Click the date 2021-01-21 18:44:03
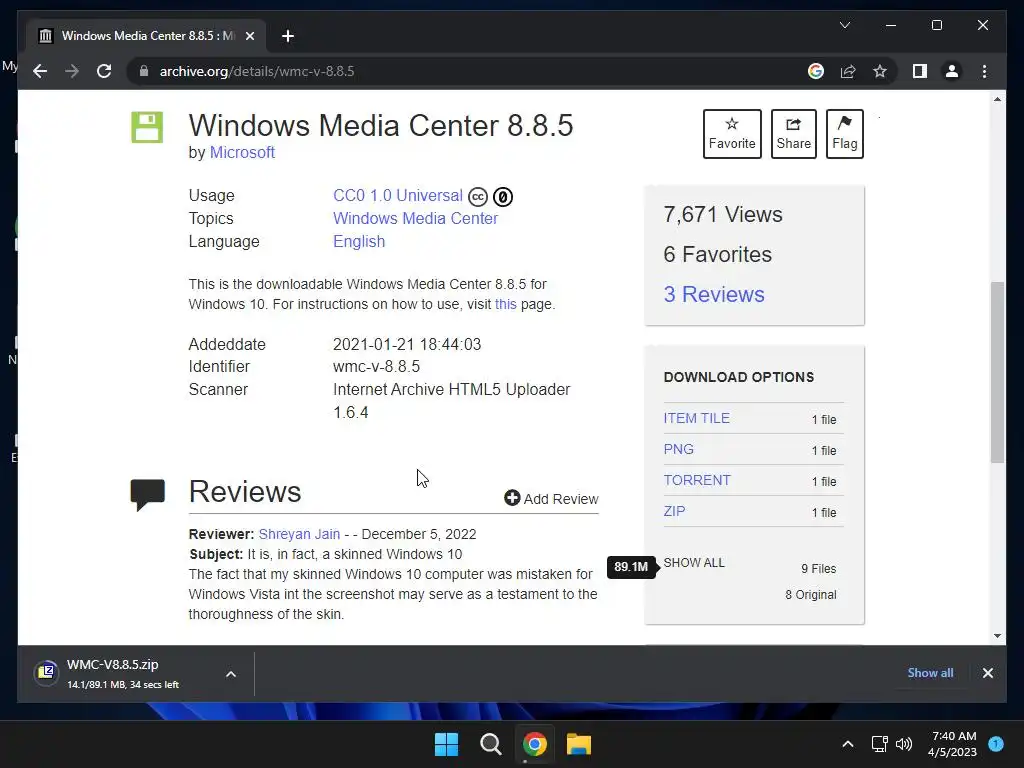This screenshot has width=1024, height=768. [x=407, y=344]
